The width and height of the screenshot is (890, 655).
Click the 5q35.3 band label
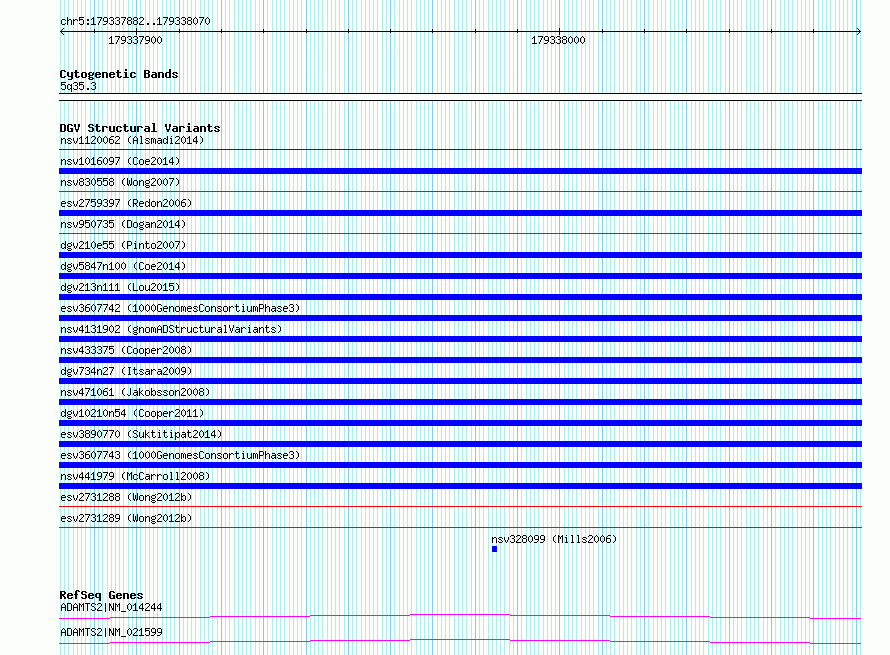click(78, 86)
